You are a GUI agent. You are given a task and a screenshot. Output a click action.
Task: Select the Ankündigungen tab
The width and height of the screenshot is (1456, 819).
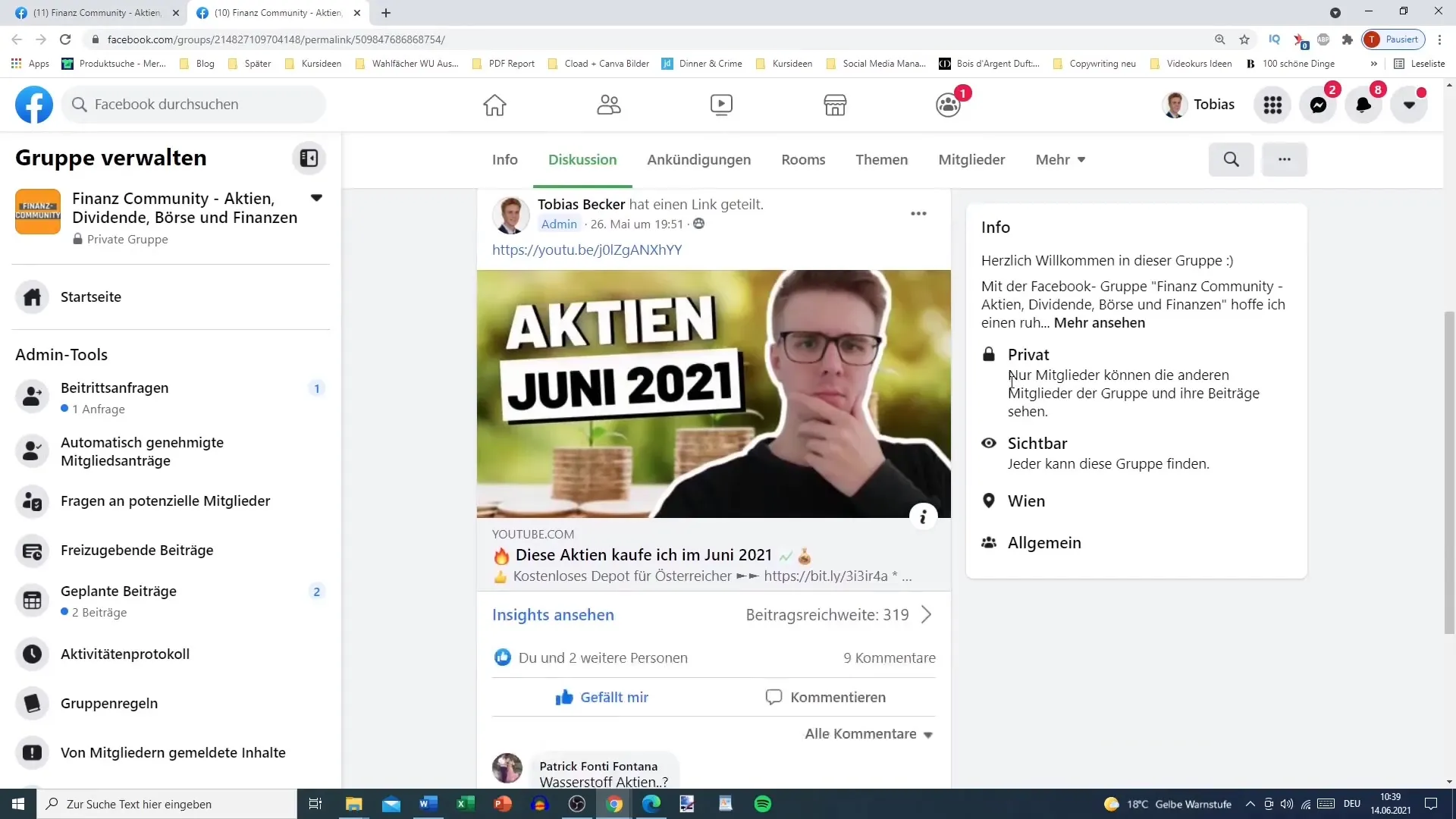coord(699,159)
